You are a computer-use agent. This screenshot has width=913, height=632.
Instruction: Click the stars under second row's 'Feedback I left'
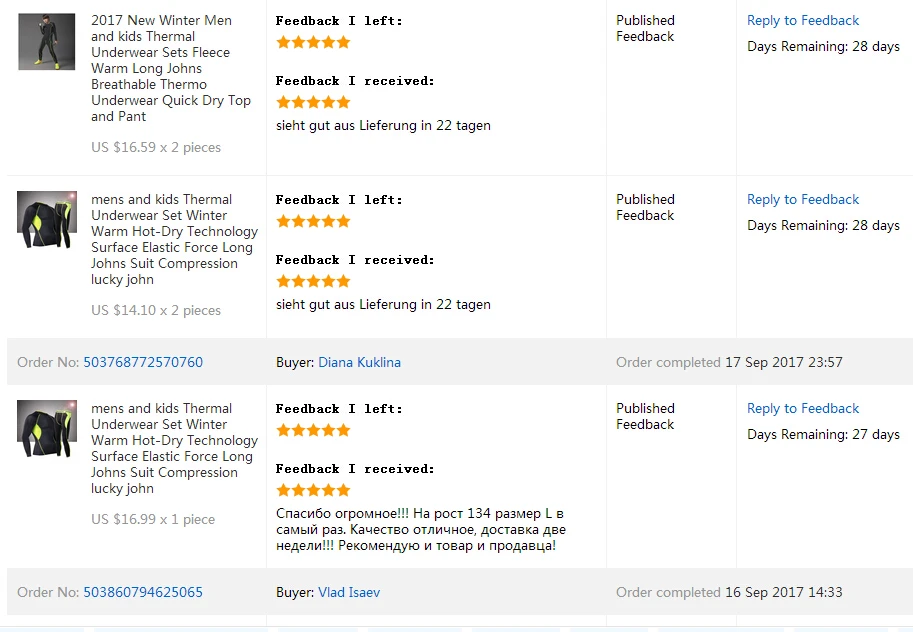tap(313, 221)
